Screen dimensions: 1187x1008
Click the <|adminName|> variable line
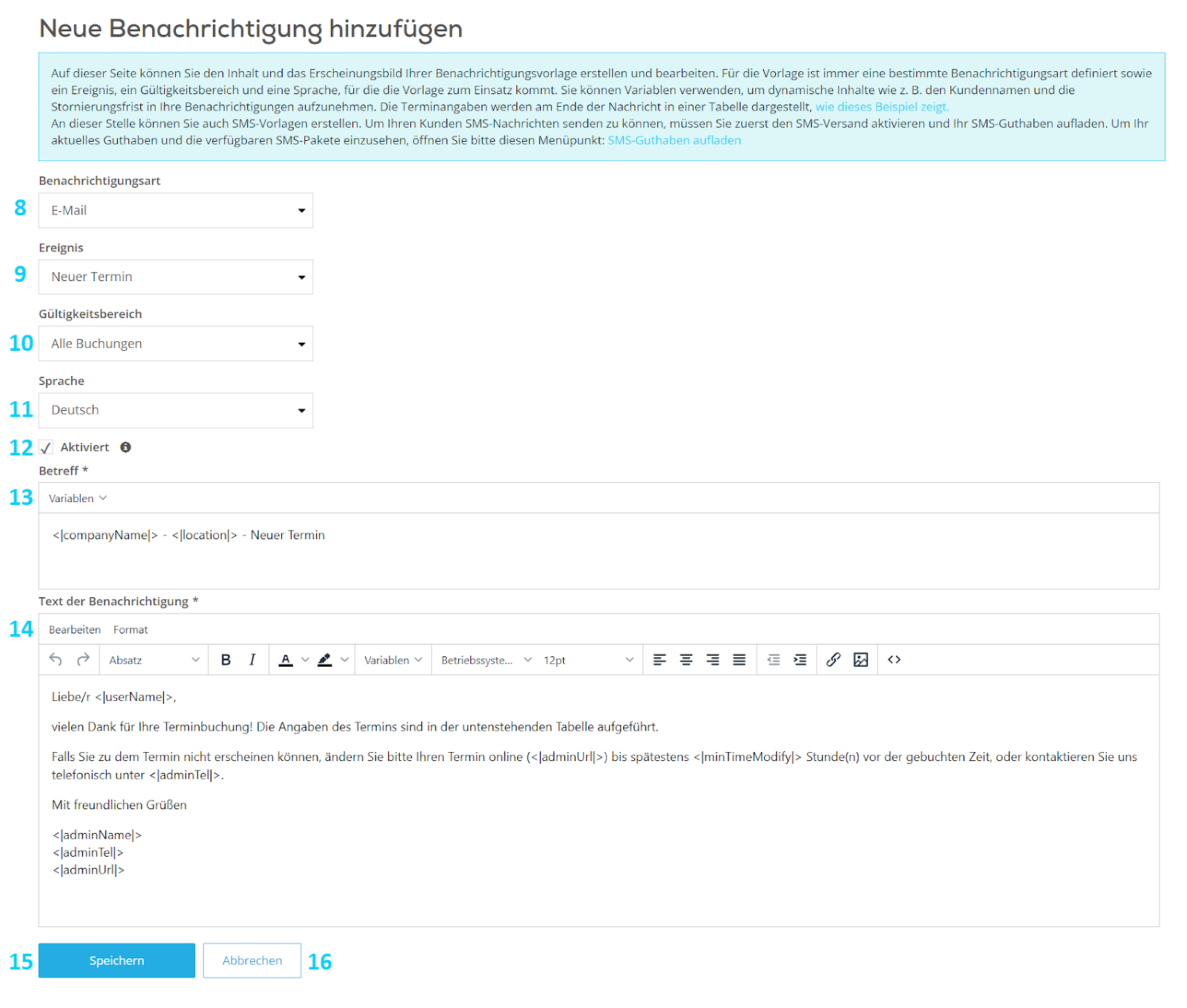pyautogui.click(x=97, y=835)
